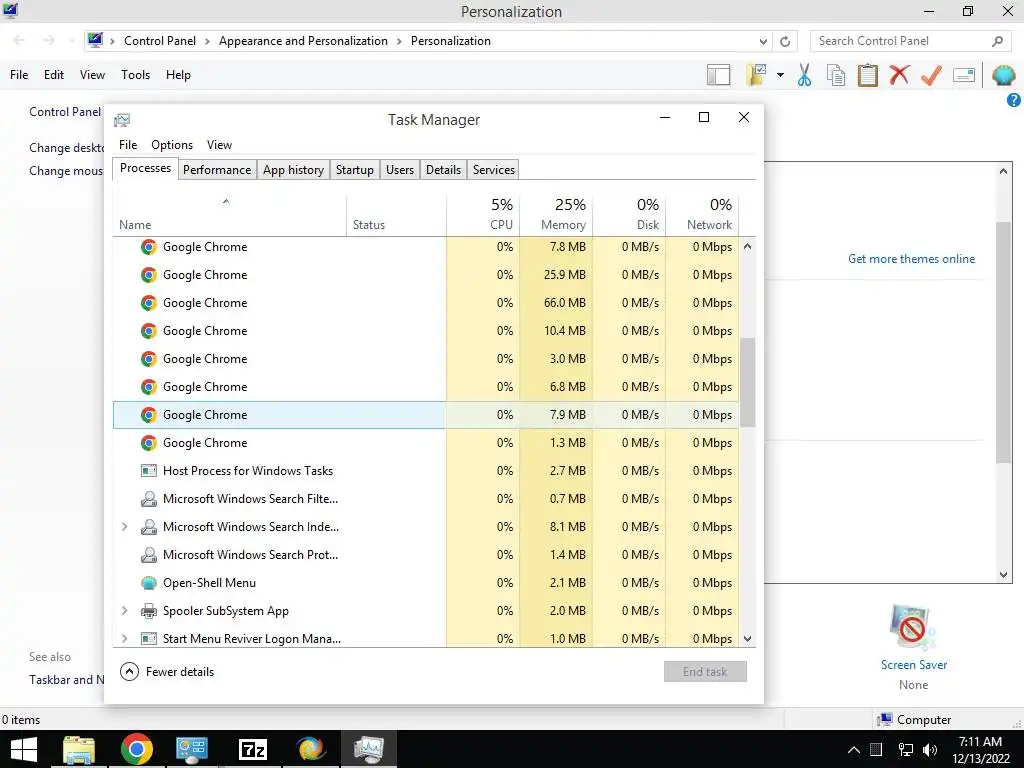This screenshot has height=768, width=1024.
Task: Open Google Chrome from the taskbar
Action: (x=136, y=749)
